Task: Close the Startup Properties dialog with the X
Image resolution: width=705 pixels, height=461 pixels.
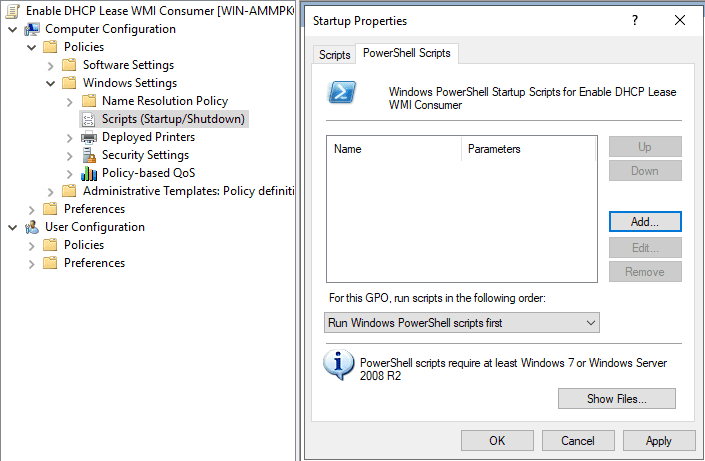Action: click(x=680, y=20)
